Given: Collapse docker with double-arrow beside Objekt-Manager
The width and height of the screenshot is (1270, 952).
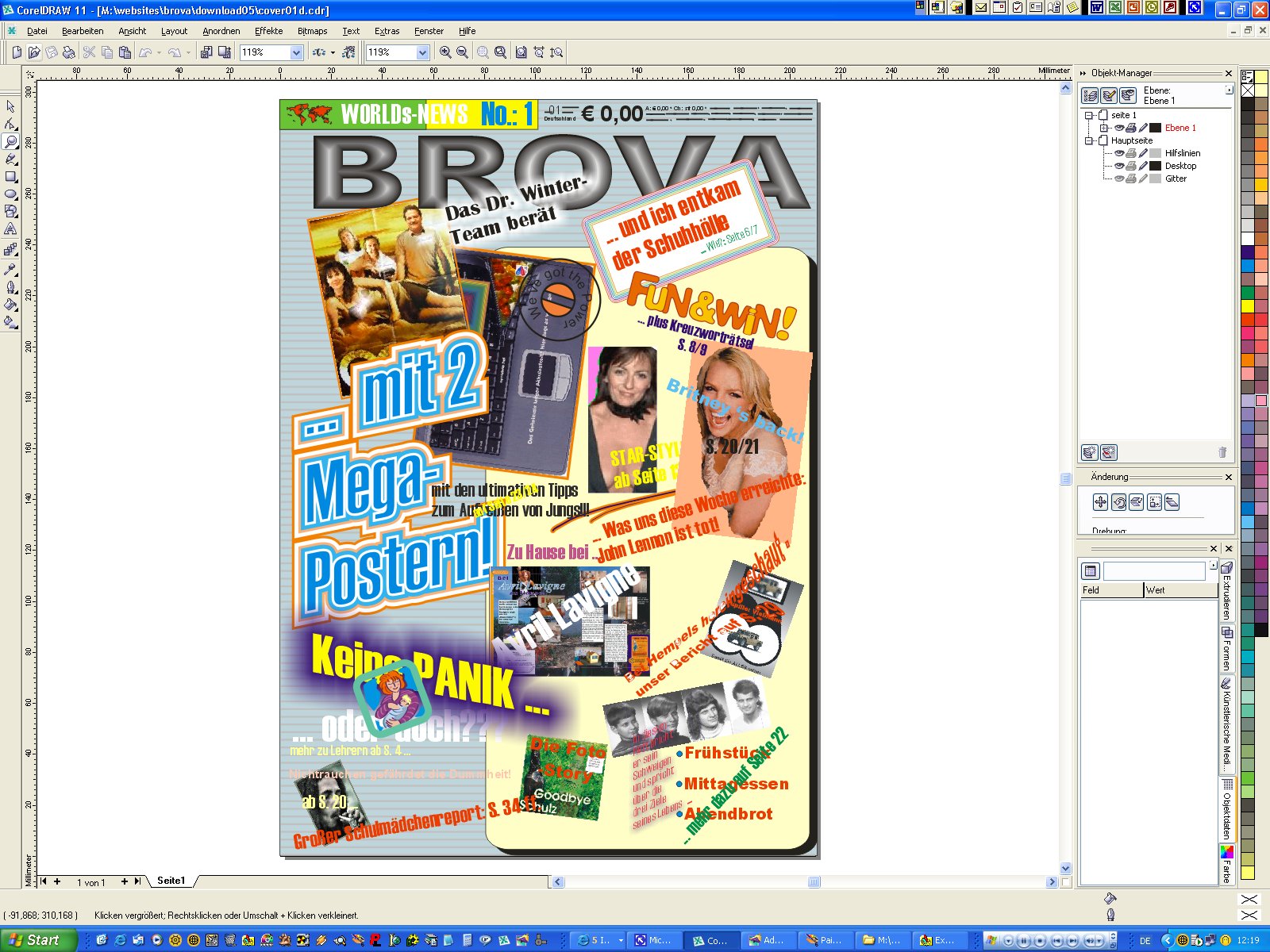Looking at the screenshot, I should [x=1083, y=73].
